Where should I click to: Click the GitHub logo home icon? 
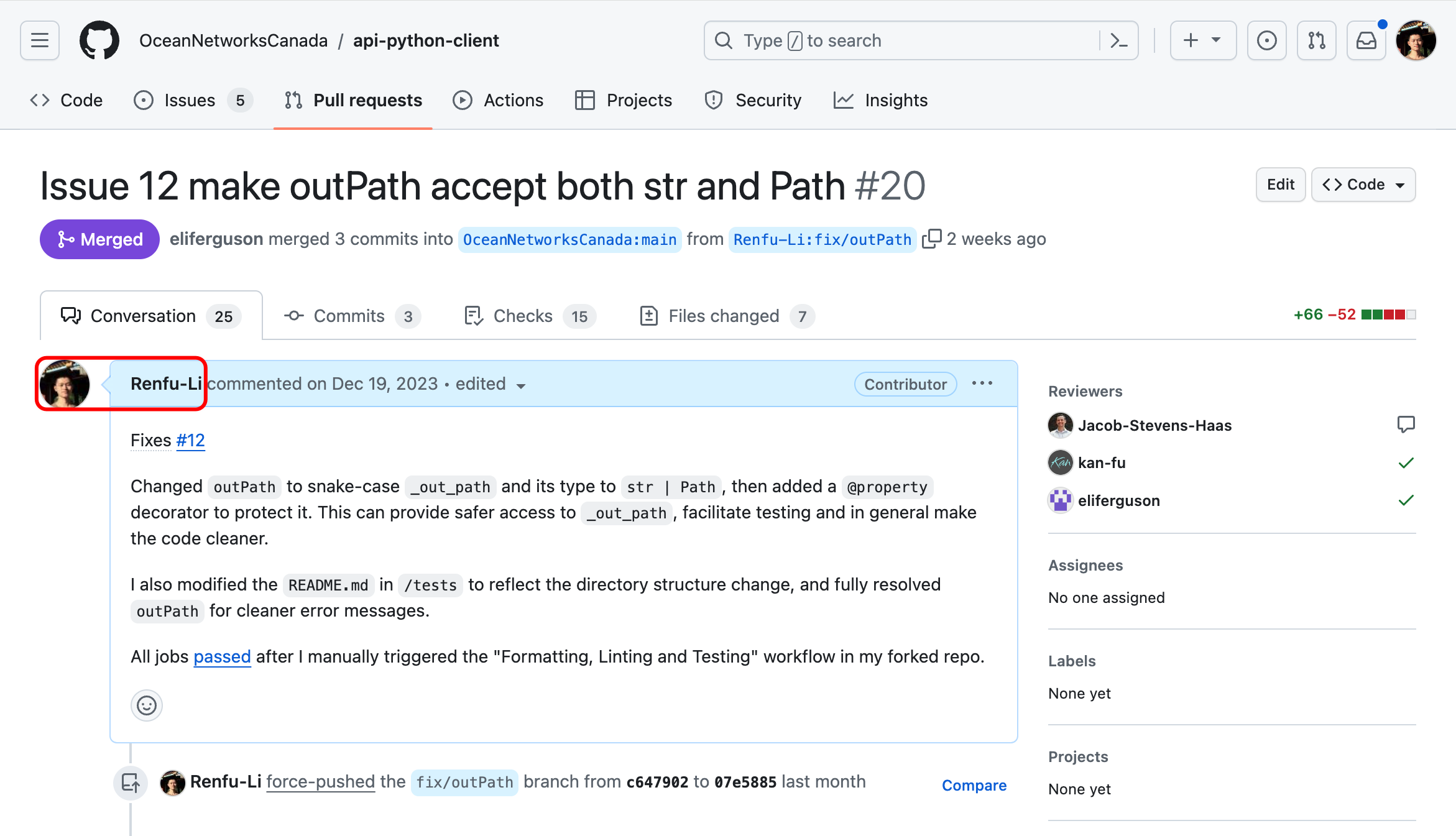99,40
